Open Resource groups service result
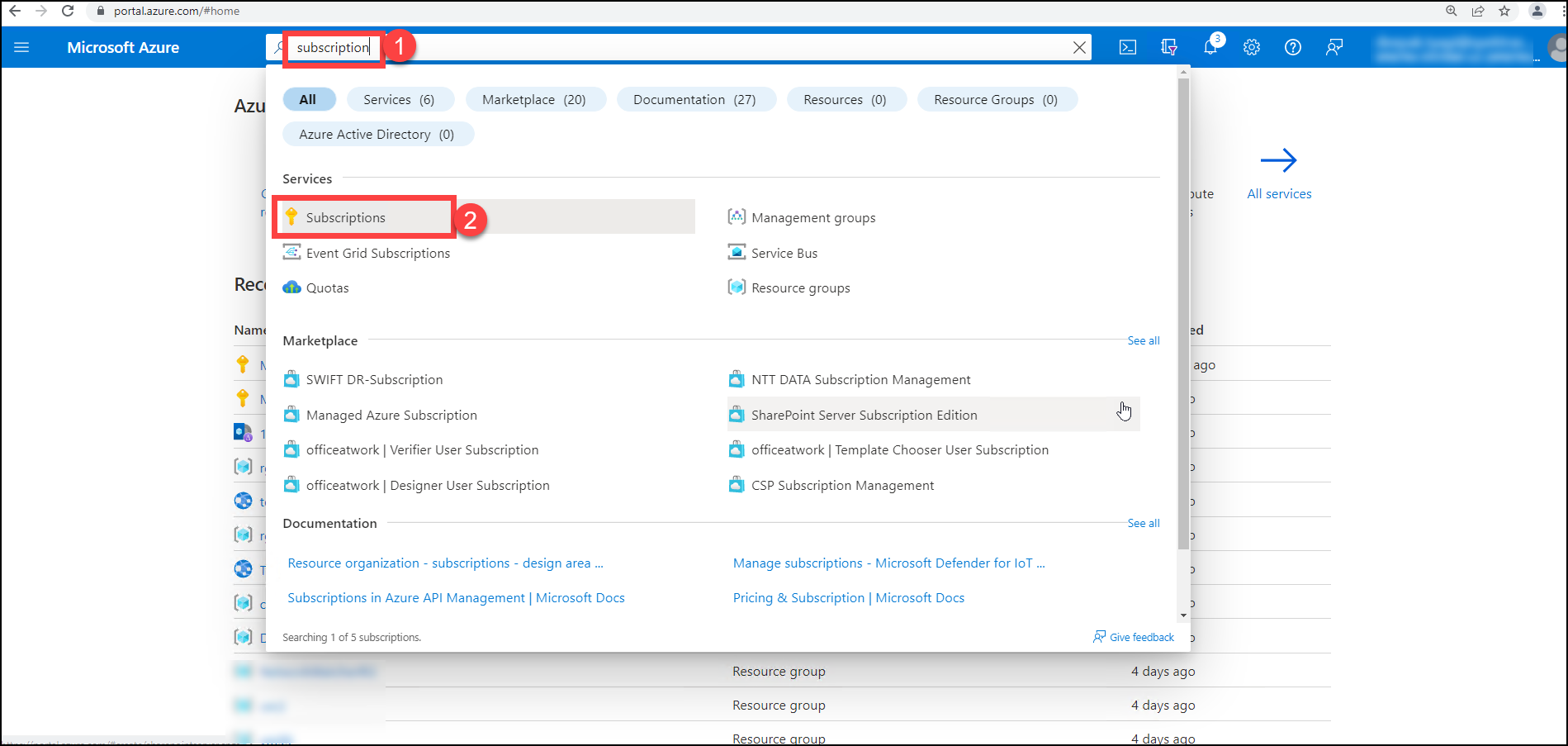1568x746 pixels. 801,287
